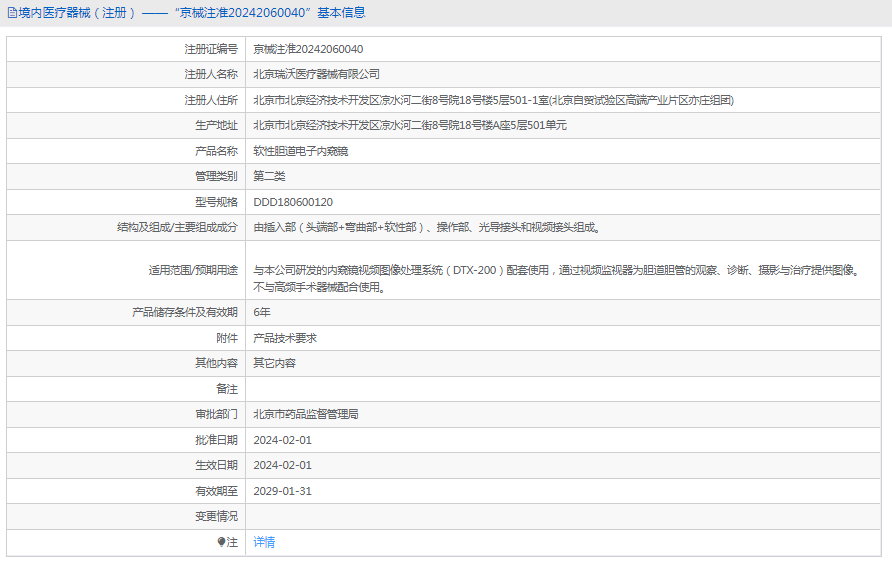Click 批准日期 value 2024-02-01
The width and height of the screenshot is (892, 564).
283,440
